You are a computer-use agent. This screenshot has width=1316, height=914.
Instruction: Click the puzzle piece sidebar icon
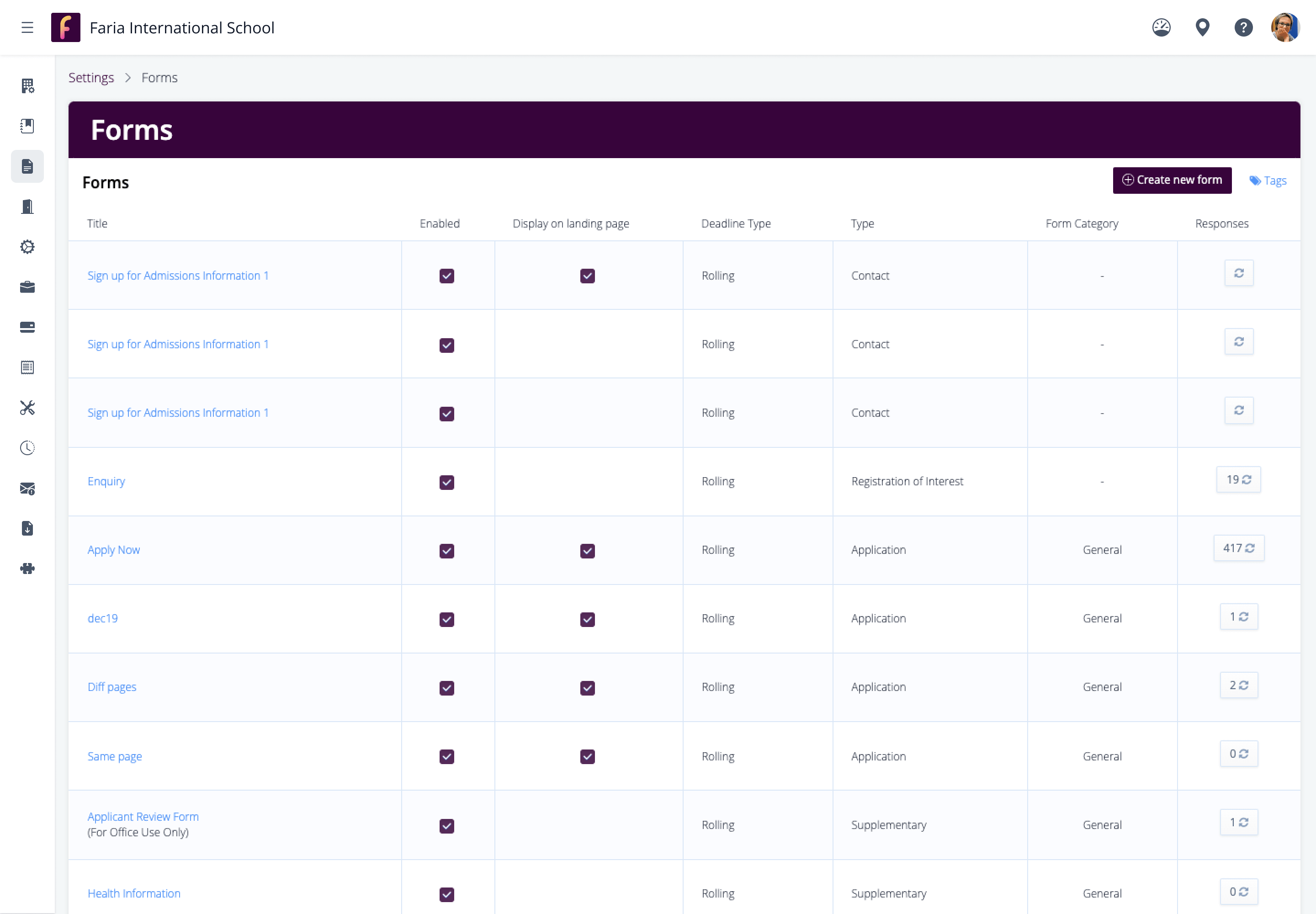click(x=27, y=569)
